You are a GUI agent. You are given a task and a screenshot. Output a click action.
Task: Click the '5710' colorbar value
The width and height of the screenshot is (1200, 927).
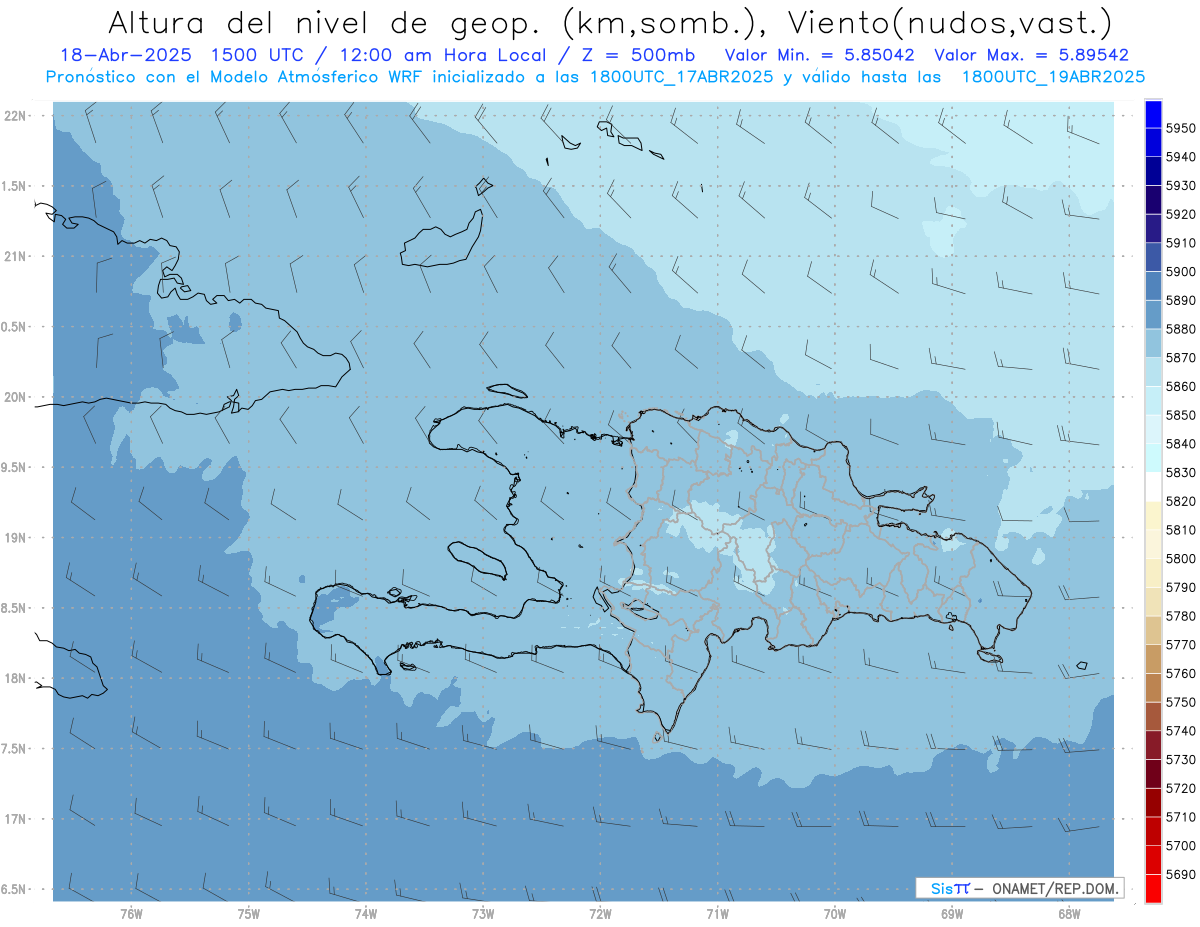click(1181, 817)
